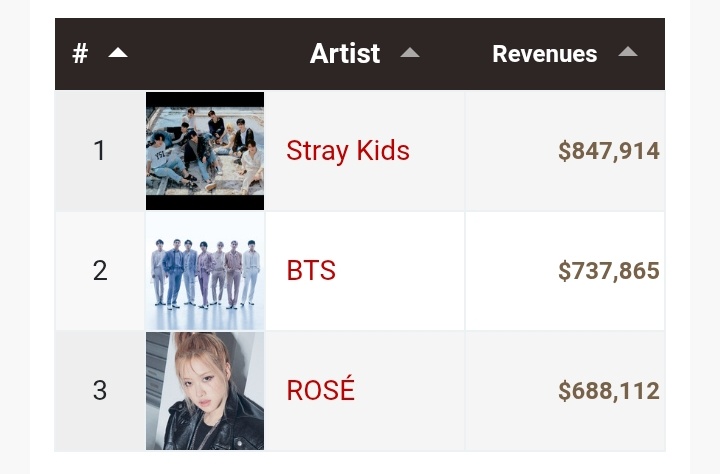Sort table by the # header label
The image size is (720, 474).
pos(80,53)
